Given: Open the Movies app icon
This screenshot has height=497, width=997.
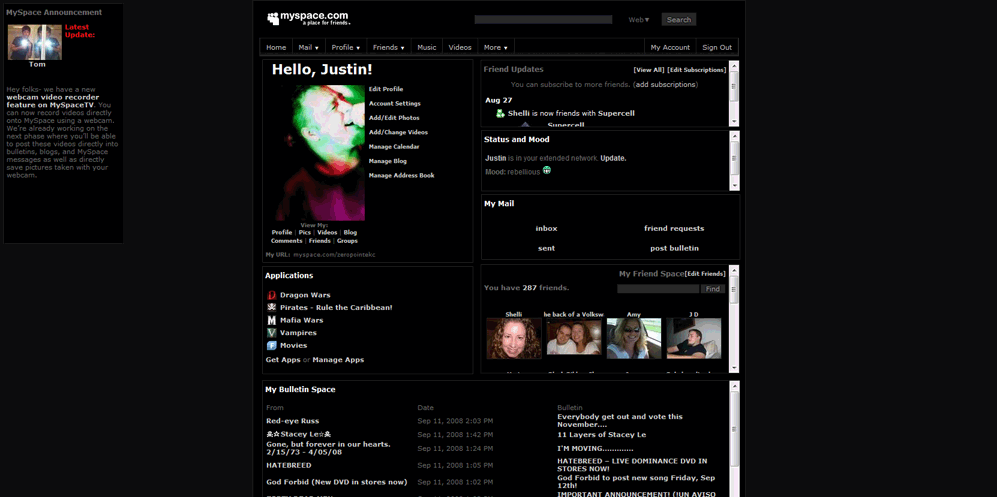Looking at the screenshot, I should tap(272, 346).
